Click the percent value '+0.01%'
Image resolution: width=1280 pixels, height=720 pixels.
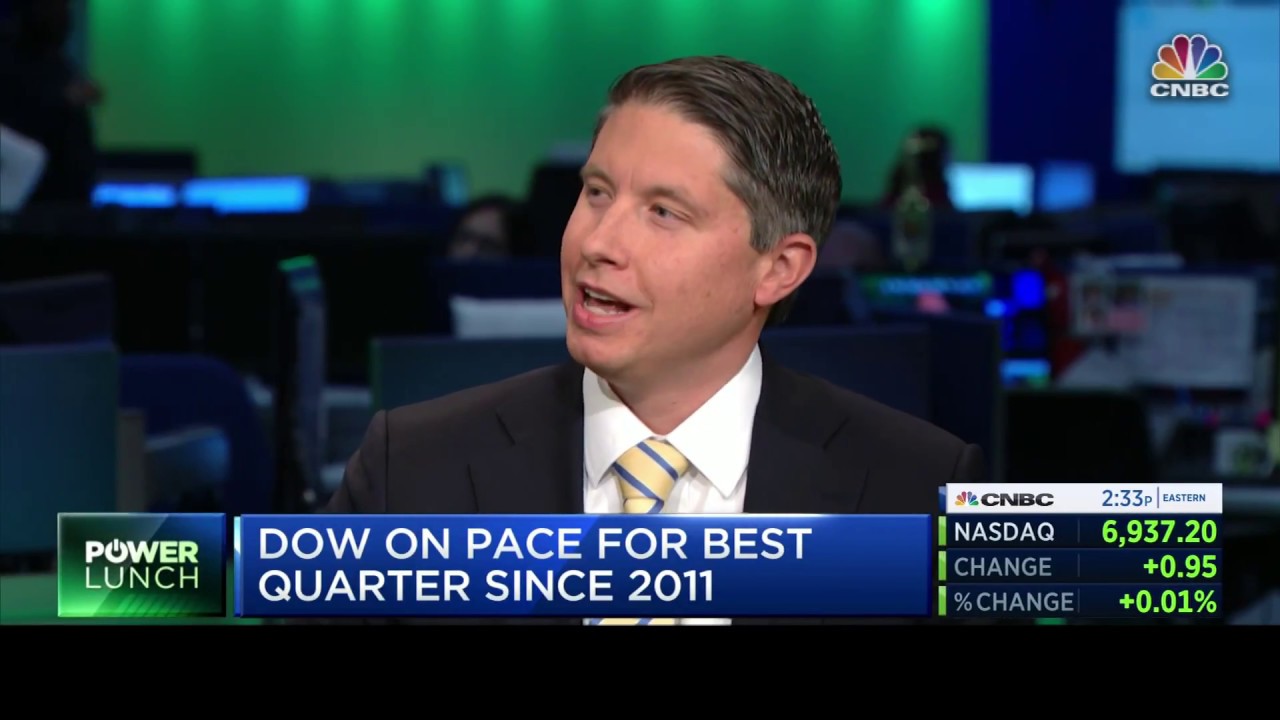(1168, 602)
